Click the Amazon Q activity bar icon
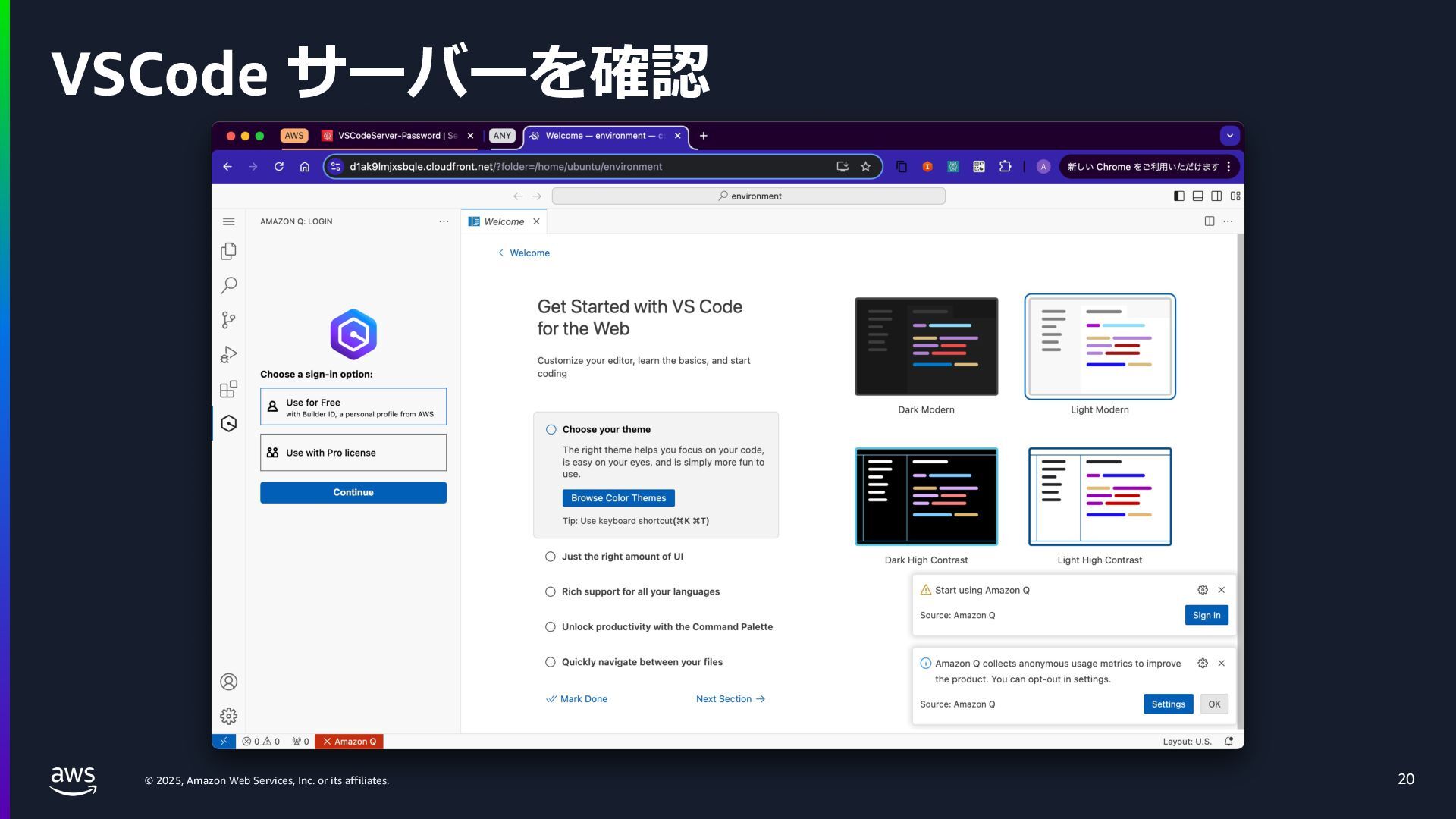 point(228,423)
